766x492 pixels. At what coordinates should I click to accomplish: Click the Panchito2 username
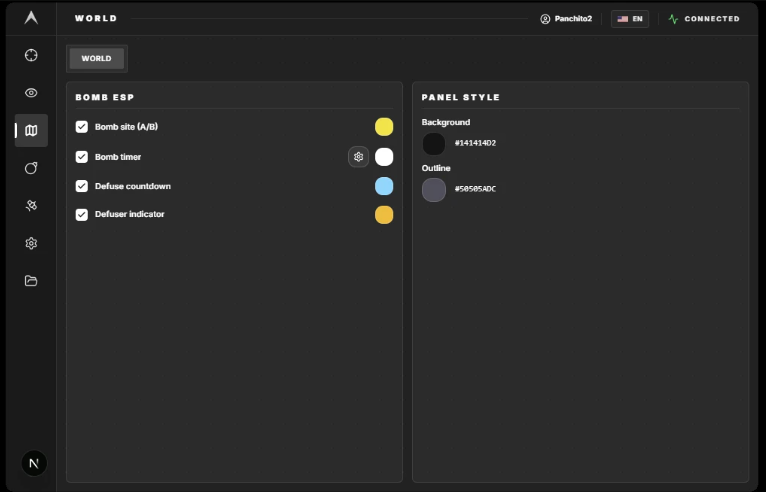click(x=573, y=19)
